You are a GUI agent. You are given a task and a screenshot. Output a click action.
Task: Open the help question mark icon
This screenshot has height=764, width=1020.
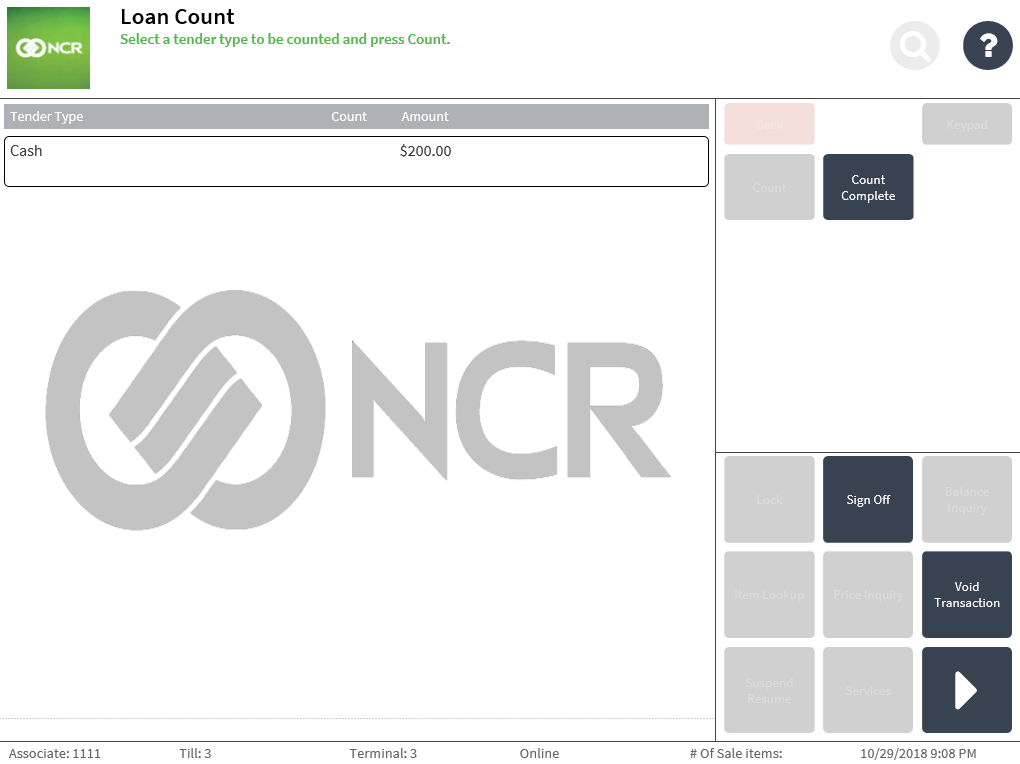click(x=987, y=45)
